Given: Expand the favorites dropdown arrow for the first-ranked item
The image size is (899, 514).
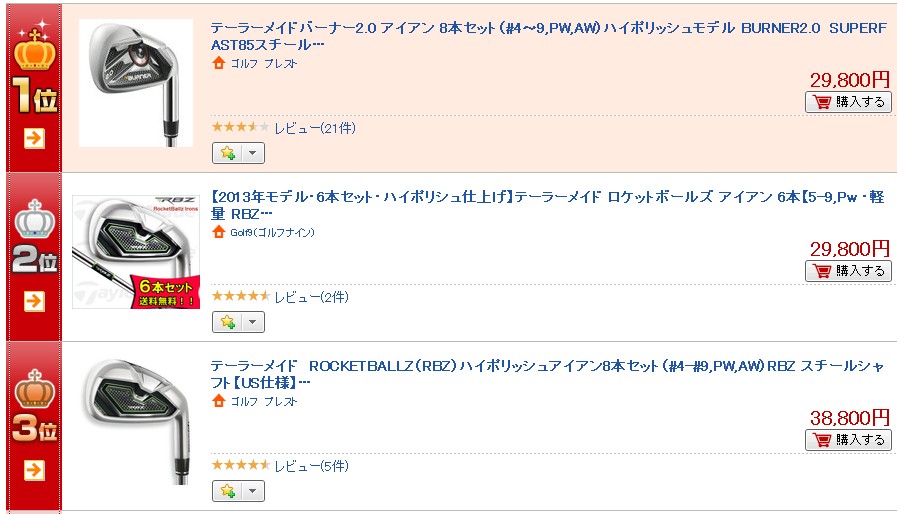Looking at the screenshot, I should 253,153.
